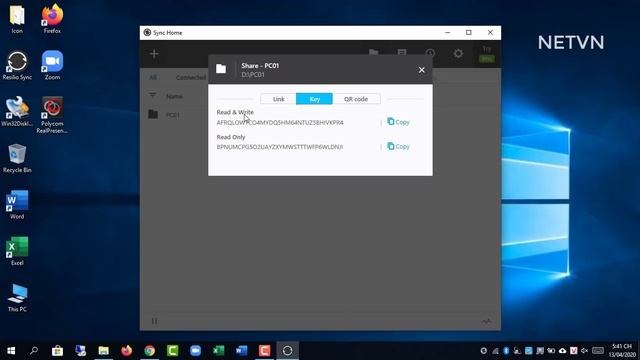Click the activity graph icon at Sync bottom-right
640x360 pixels.
[486, 322]
